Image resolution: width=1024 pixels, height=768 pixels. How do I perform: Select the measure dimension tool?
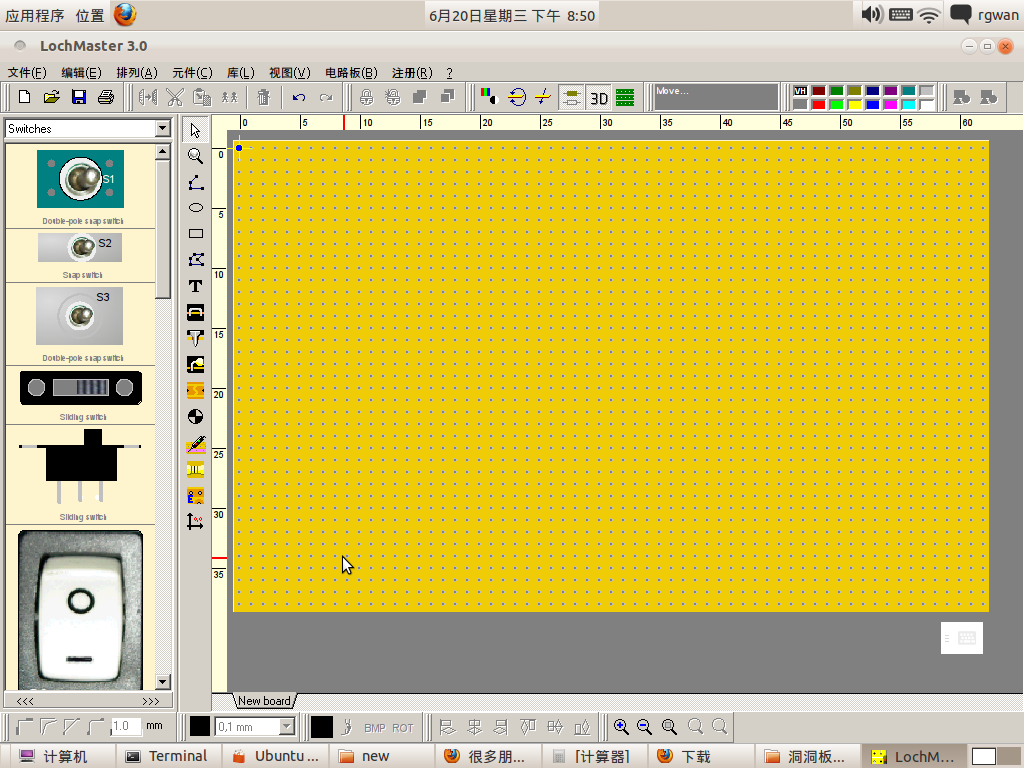point(196,521)
